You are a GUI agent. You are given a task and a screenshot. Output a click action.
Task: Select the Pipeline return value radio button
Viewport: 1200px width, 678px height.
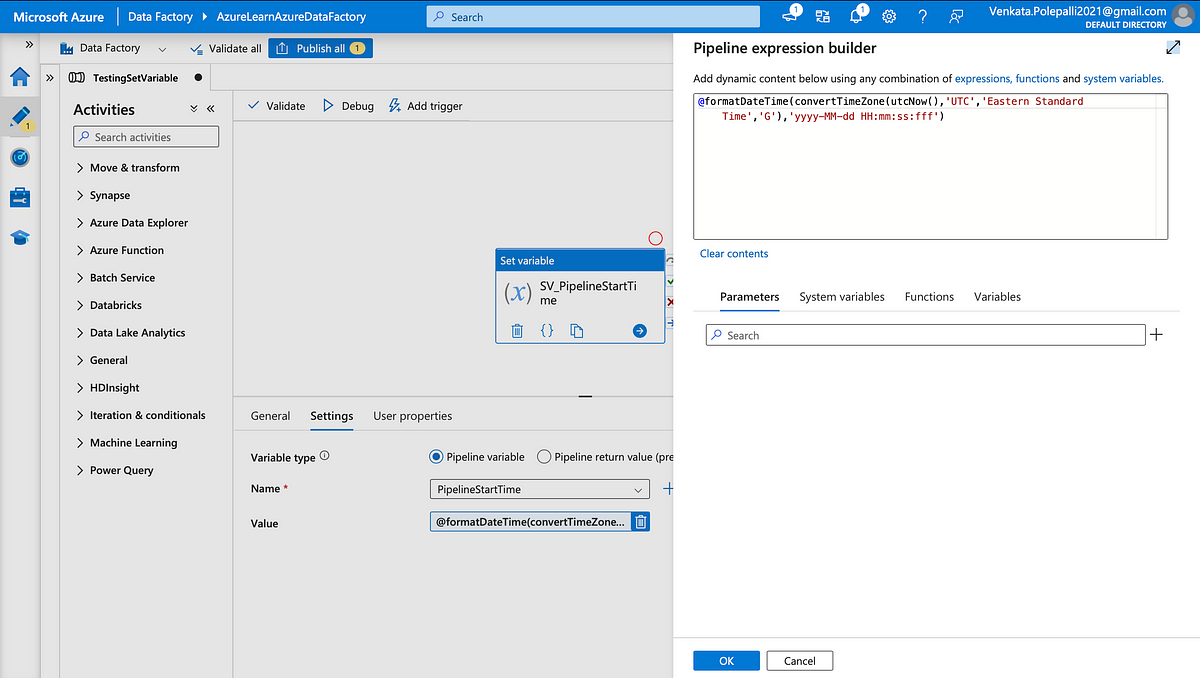544,456
